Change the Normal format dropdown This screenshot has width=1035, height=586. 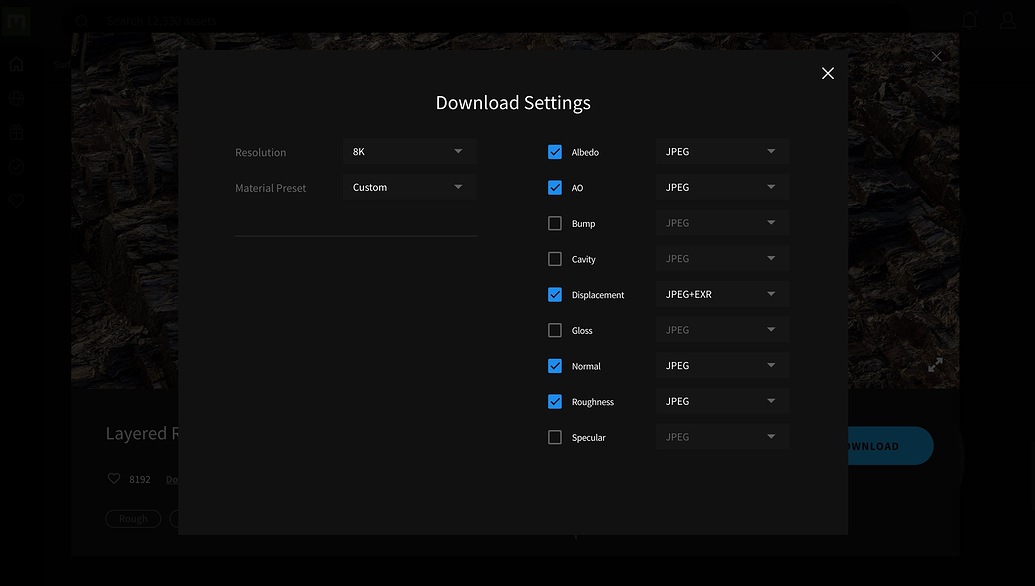722,366
